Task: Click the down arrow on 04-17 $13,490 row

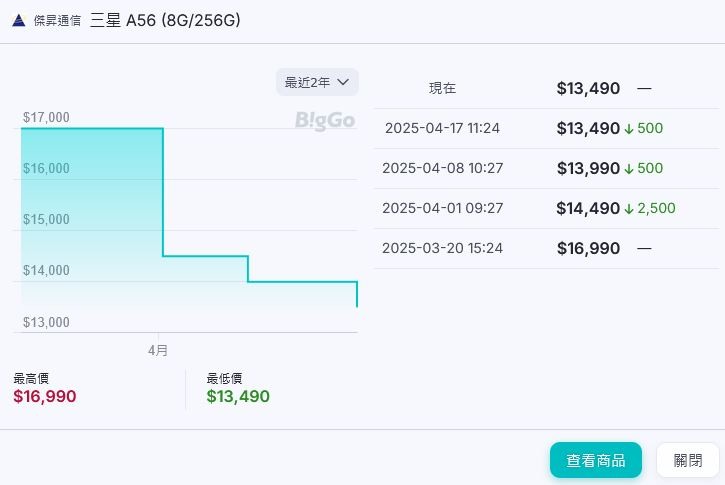Action: point(629,129)
